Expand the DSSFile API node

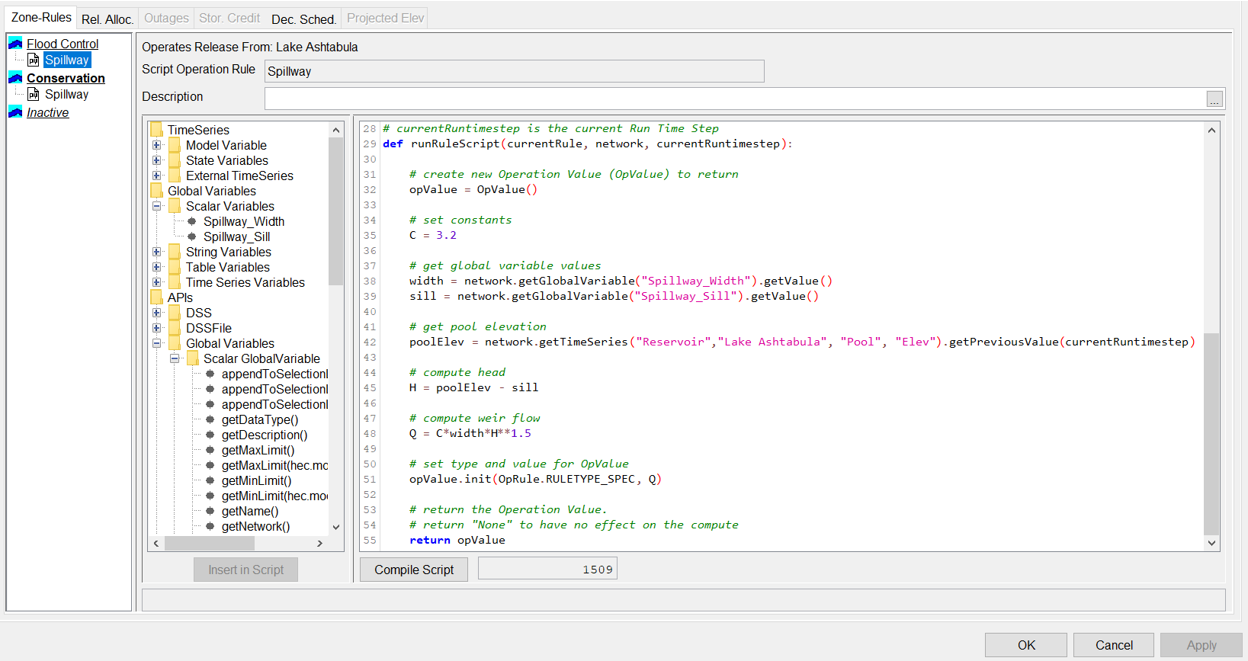(x=157, y=328)
